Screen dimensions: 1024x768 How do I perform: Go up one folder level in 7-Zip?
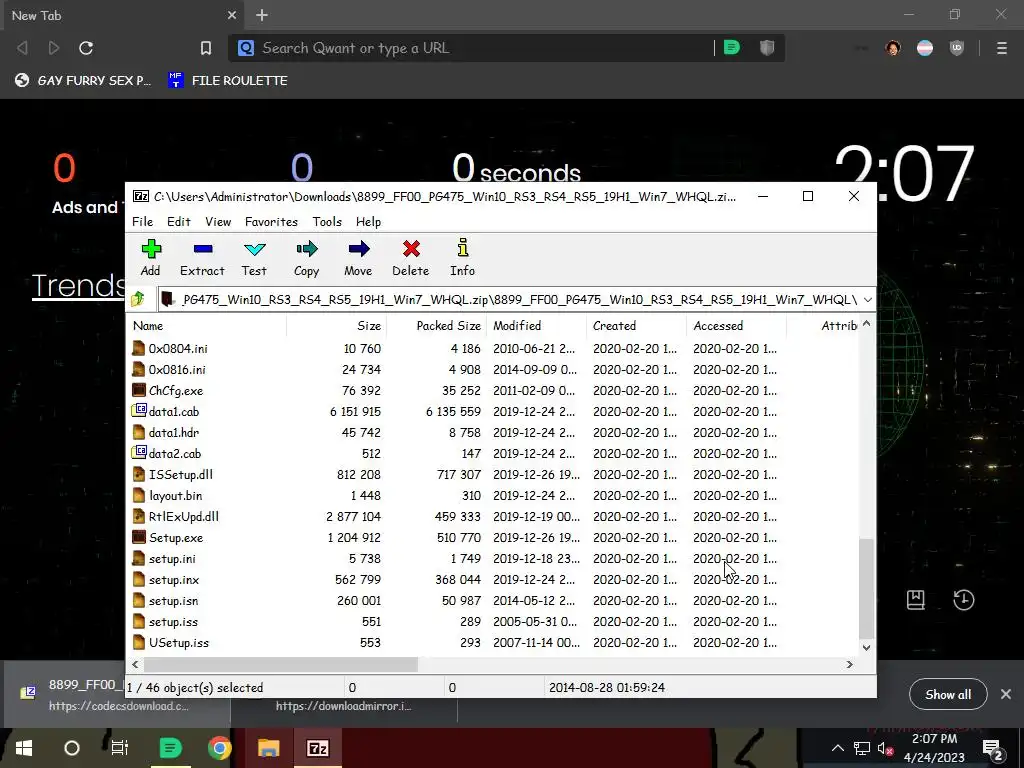coord(138,299)
